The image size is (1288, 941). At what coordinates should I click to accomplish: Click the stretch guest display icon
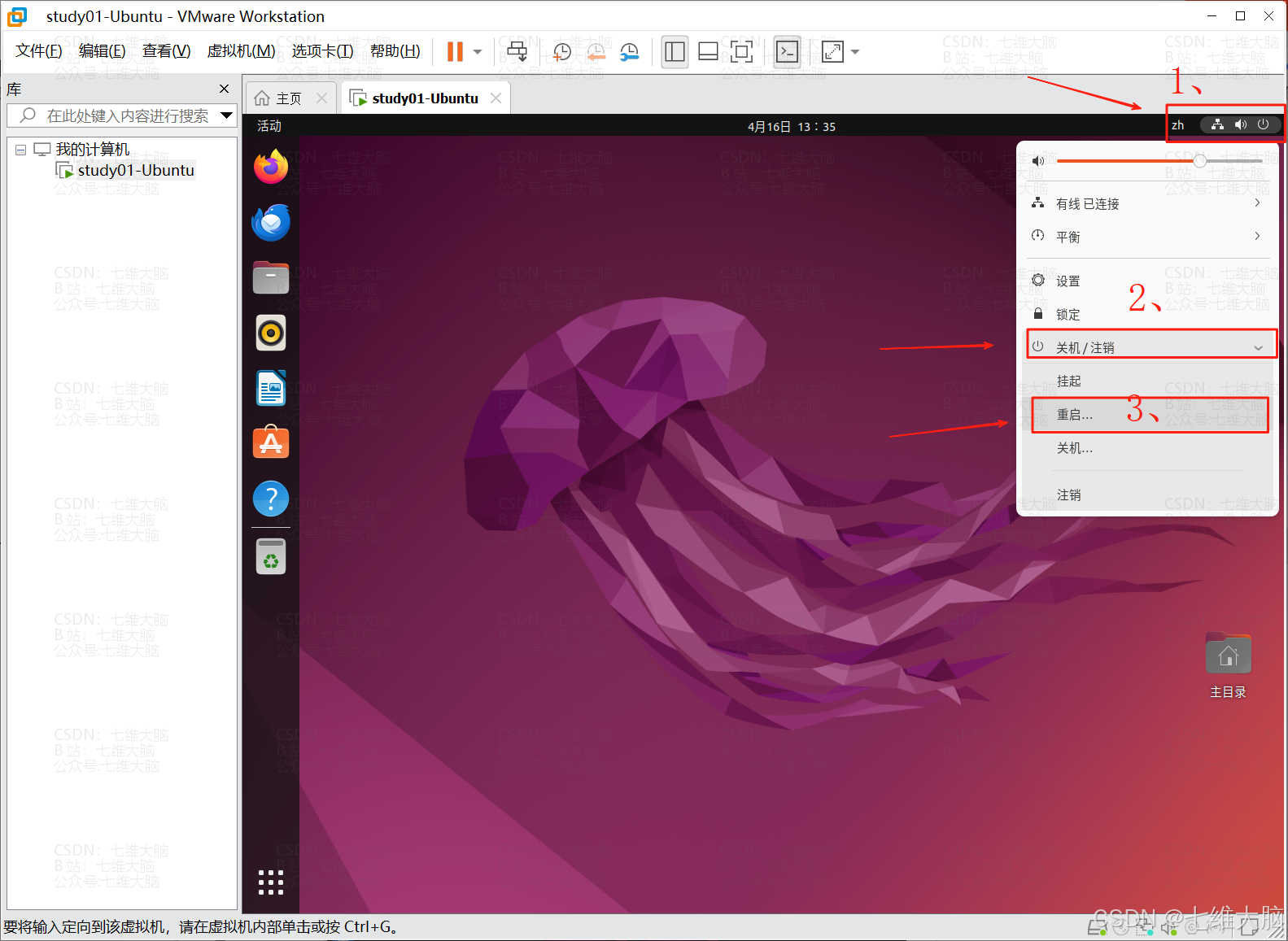pos(833,52)
